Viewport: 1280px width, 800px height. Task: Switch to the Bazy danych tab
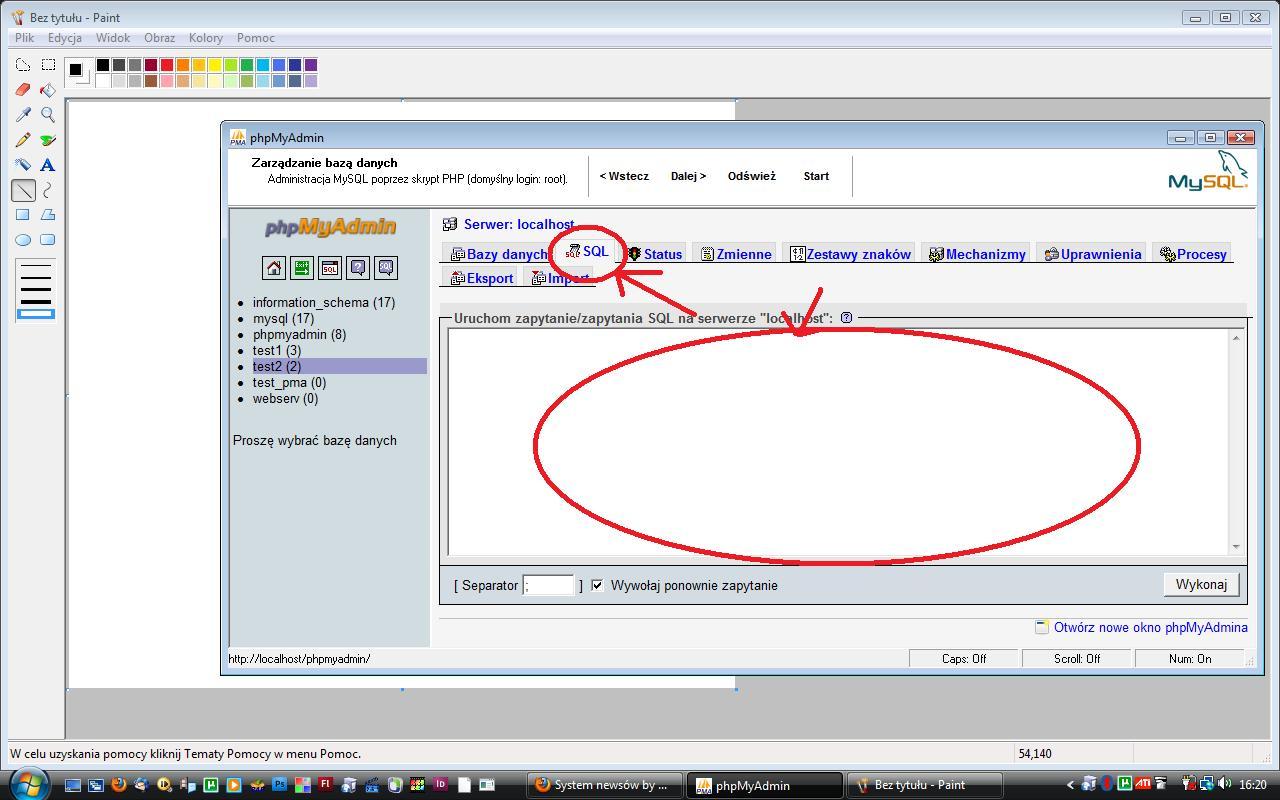500,254
